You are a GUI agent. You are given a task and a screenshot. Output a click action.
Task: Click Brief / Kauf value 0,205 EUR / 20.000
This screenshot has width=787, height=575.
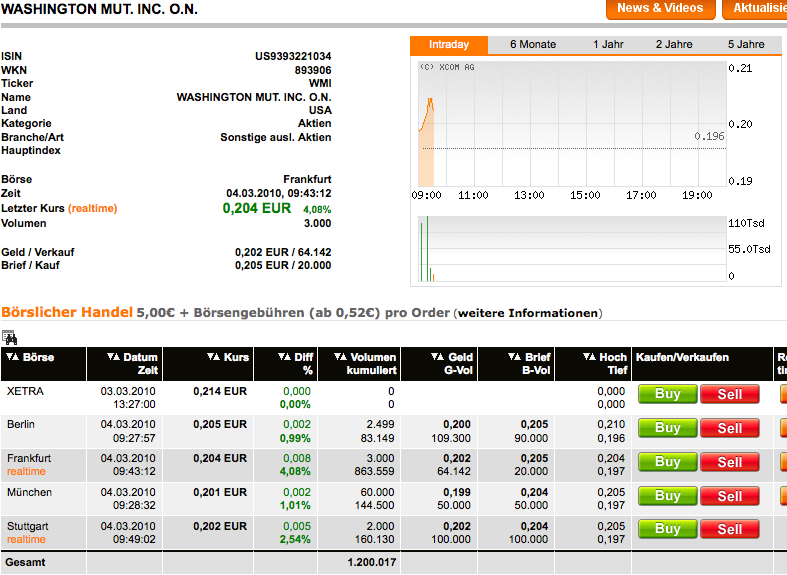[283, 265]
